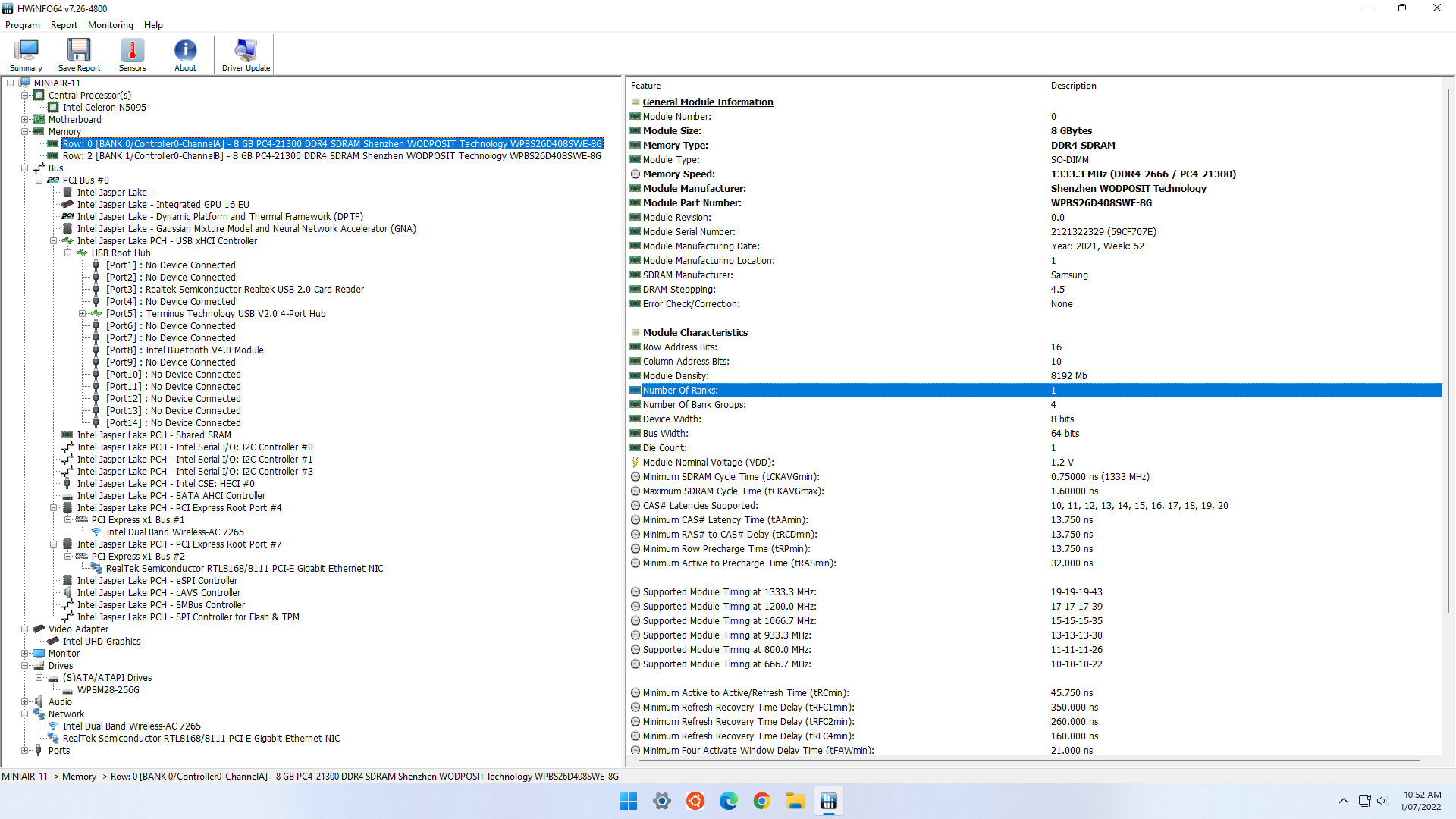Launch Driver Update toolbar icon
1456x819 pixels.
click(246, 55)
